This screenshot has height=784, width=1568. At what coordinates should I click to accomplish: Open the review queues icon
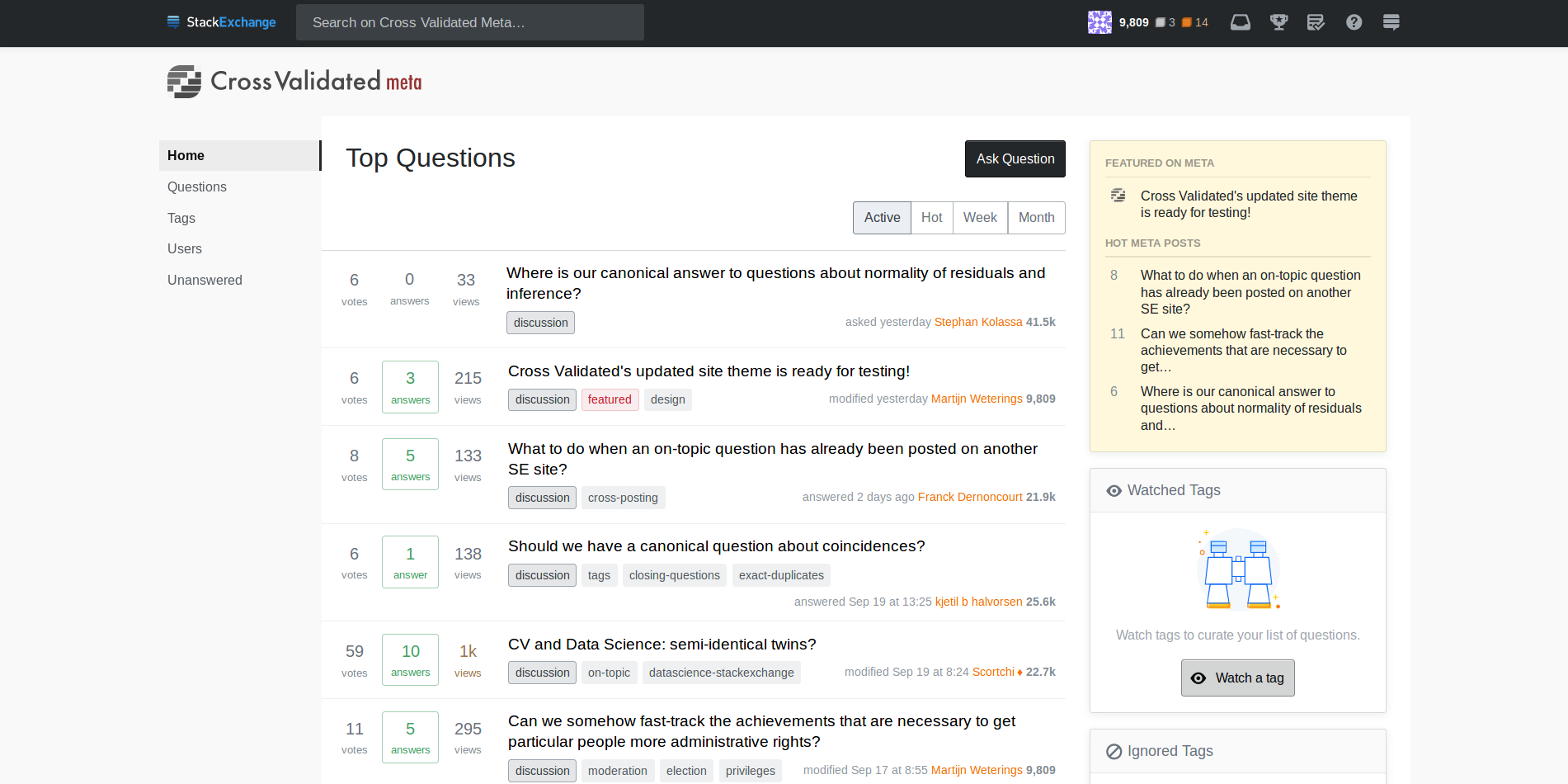pos(1316,22)
